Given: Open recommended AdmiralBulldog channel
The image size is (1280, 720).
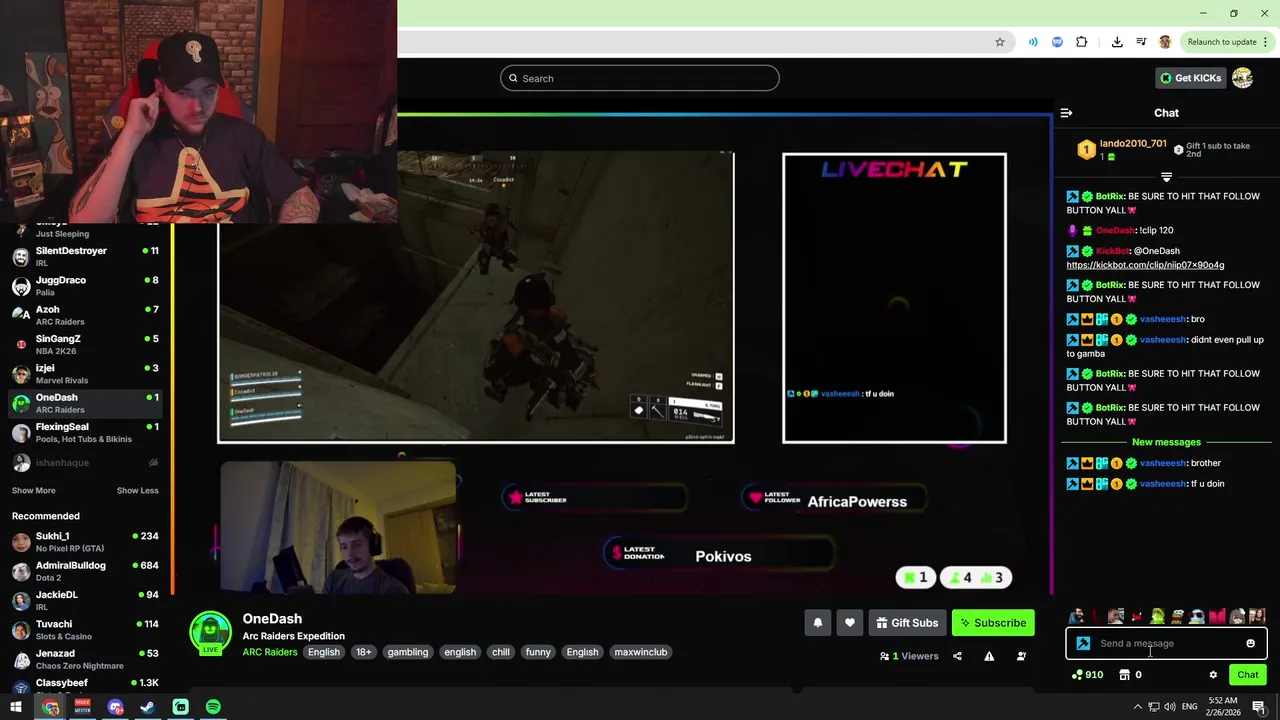Looking at the screenshot, I should (x=86, y=571).
